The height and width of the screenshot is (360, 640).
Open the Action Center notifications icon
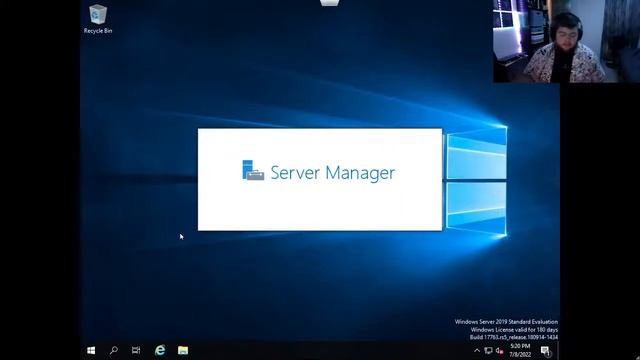point(545,351)
